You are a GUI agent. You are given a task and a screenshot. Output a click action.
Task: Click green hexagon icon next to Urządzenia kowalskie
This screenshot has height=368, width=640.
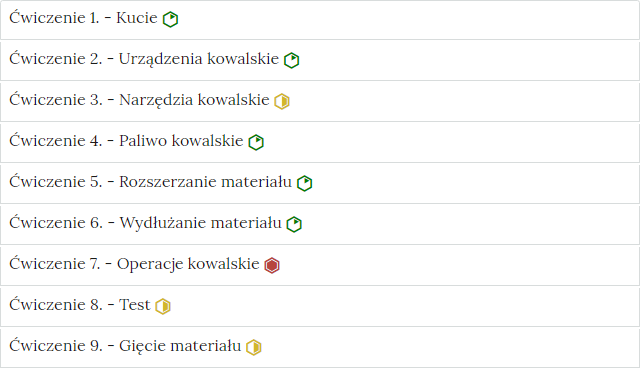(291, 60)
